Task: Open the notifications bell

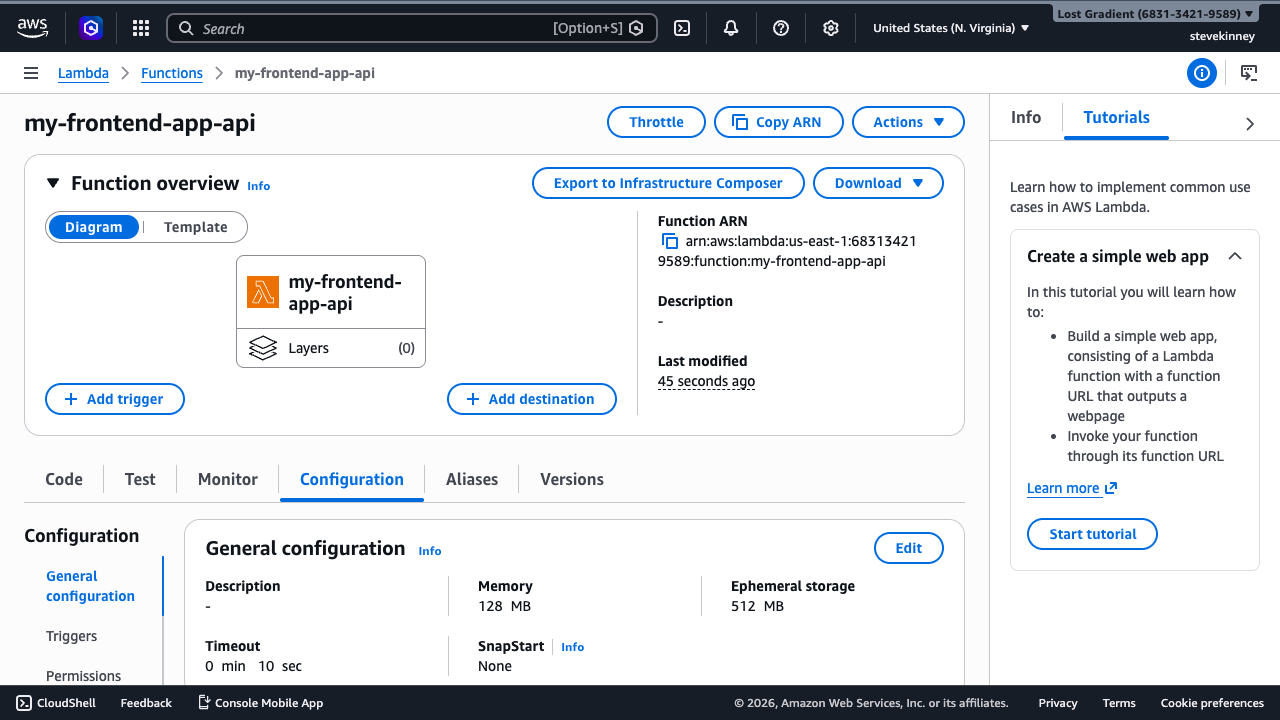Action: pyautogui.click(x=731, y=28)
